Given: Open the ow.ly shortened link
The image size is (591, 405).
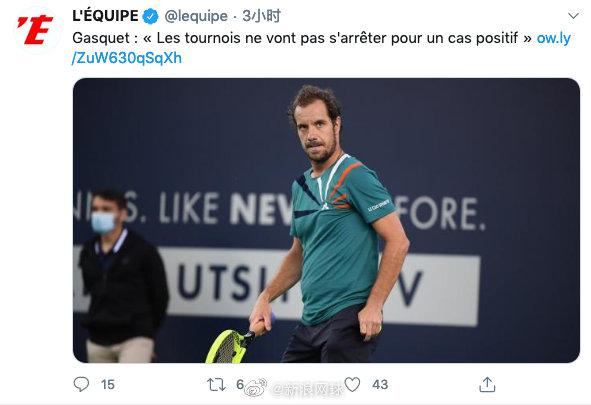Looking at the screenshot, I should [553, 38].
